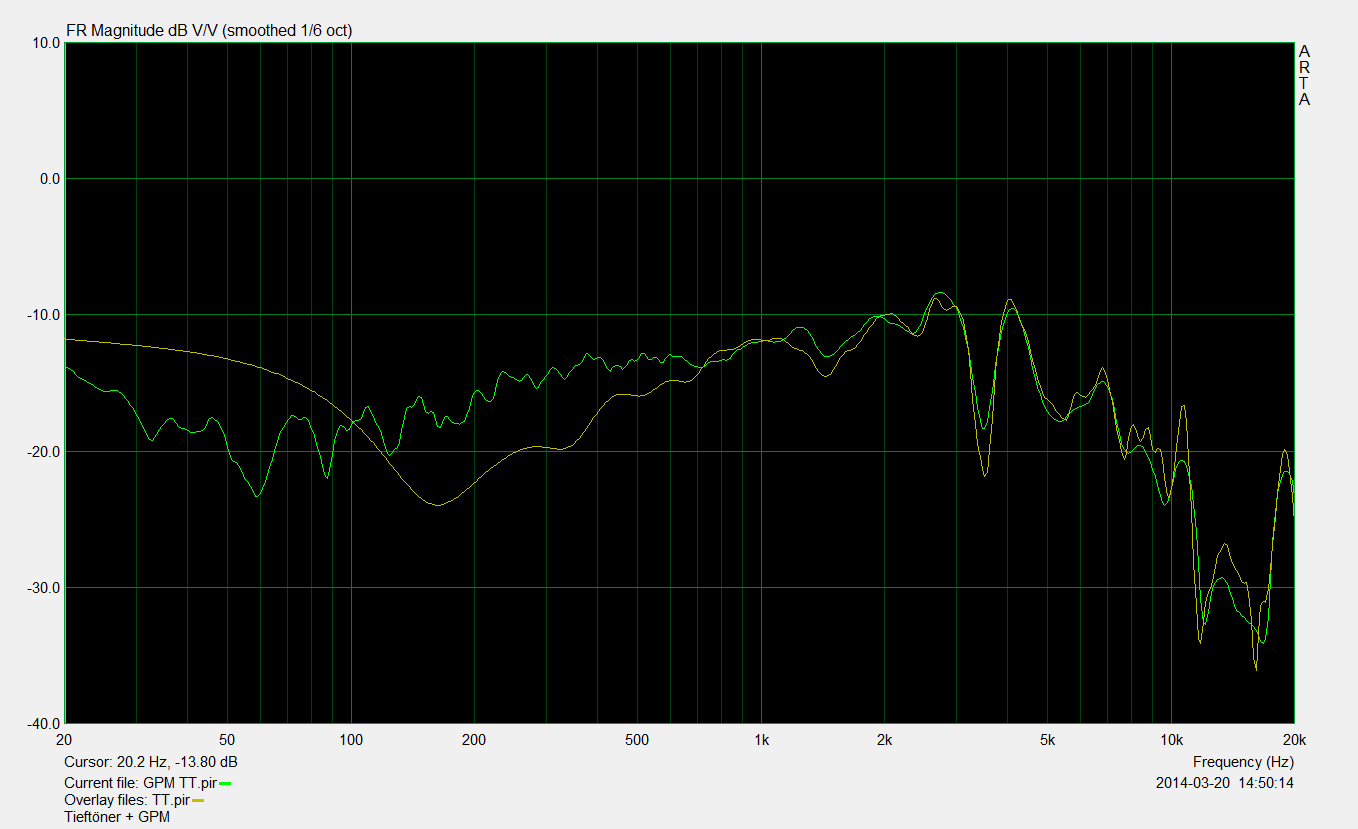This screenshot has height=829, width=1358.
Task: Click the vertical ARTA logo text
Action: [1304, 75]
